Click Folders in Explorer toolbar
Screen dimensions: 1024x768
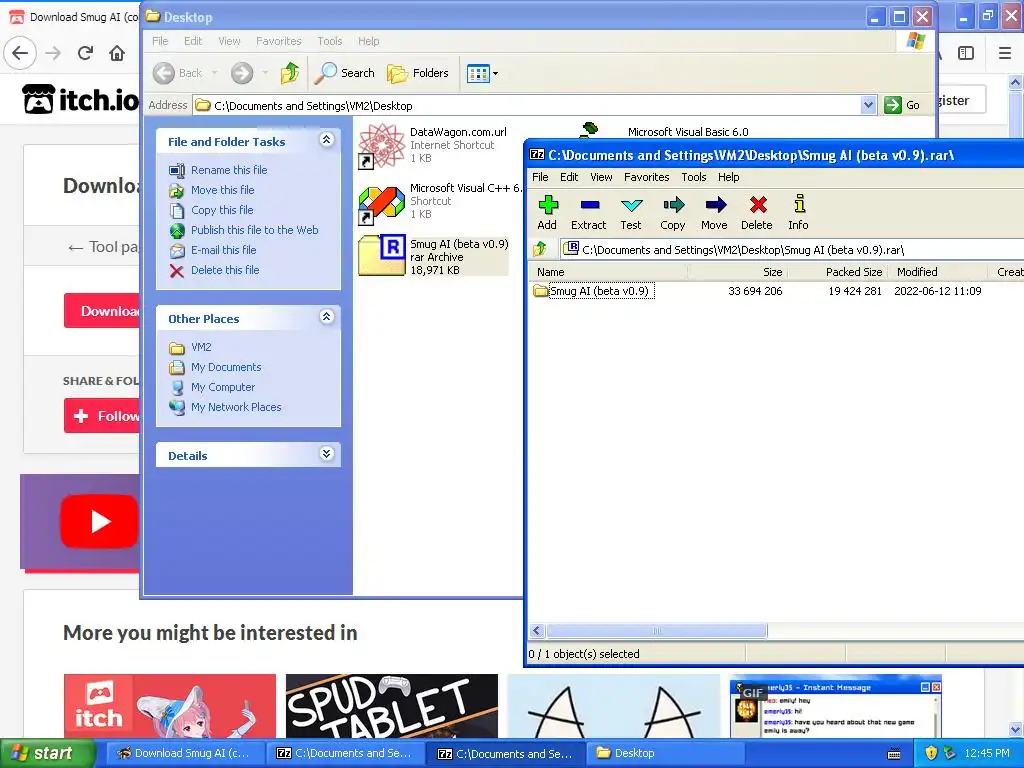[418, 73]
